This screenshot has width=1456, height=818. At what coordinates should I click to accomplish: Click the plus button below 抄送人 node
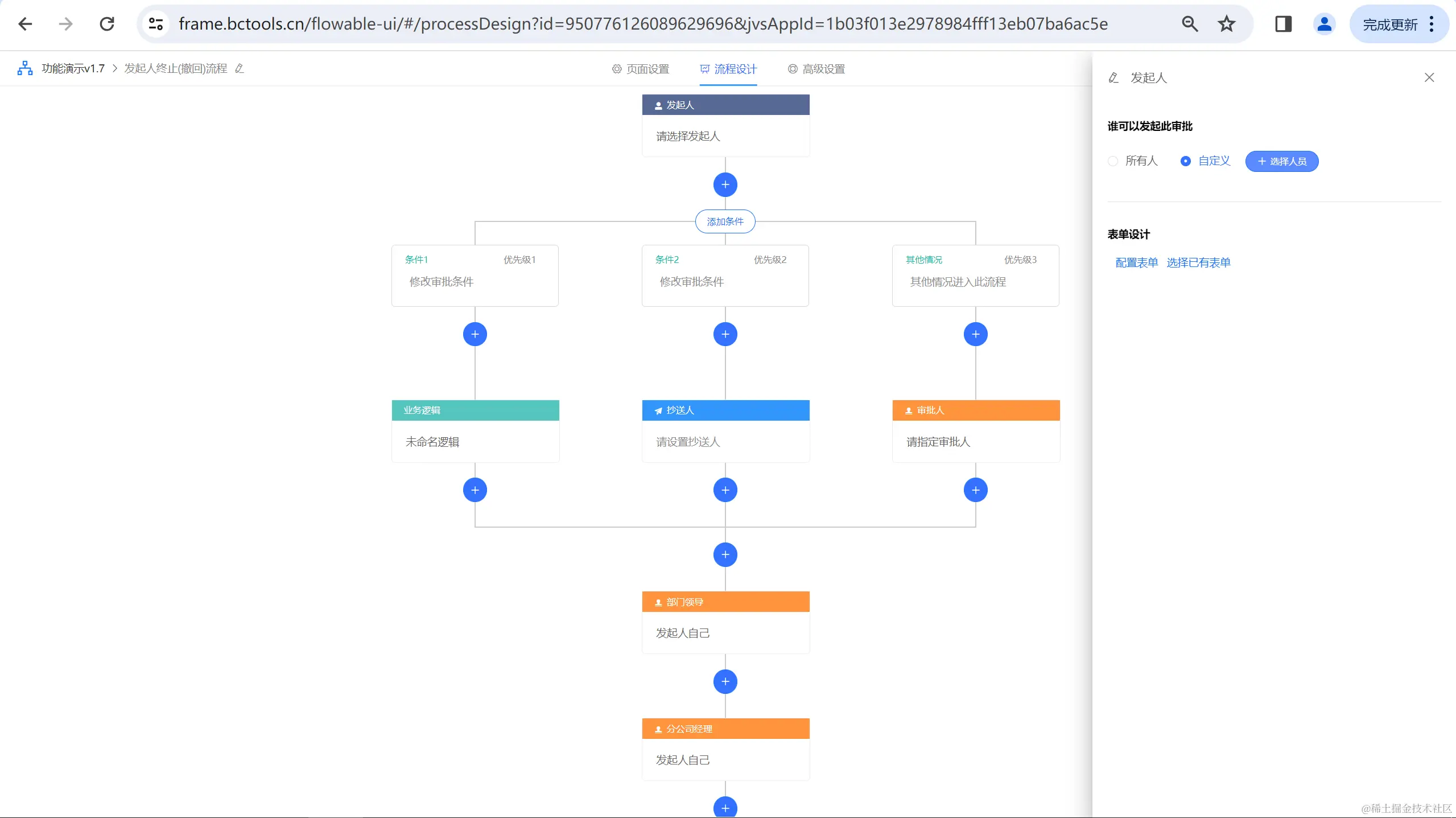725,490
